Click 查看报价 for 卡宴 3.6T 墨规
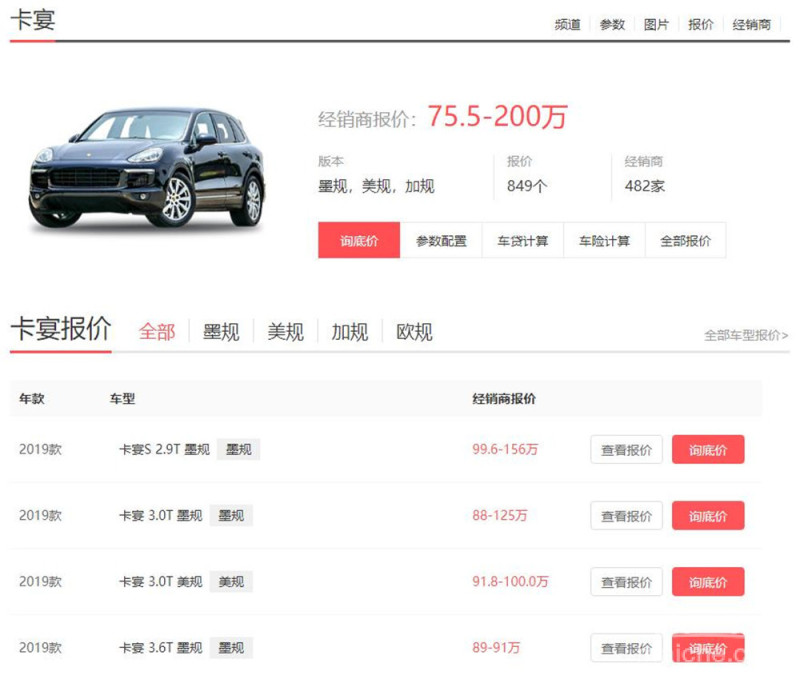 [x=626, y=648]
